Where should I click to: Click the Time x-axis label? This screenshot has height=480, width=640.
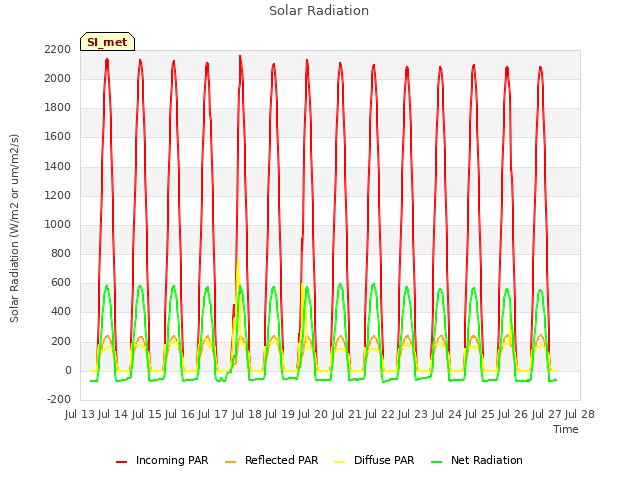pos(566,429)
